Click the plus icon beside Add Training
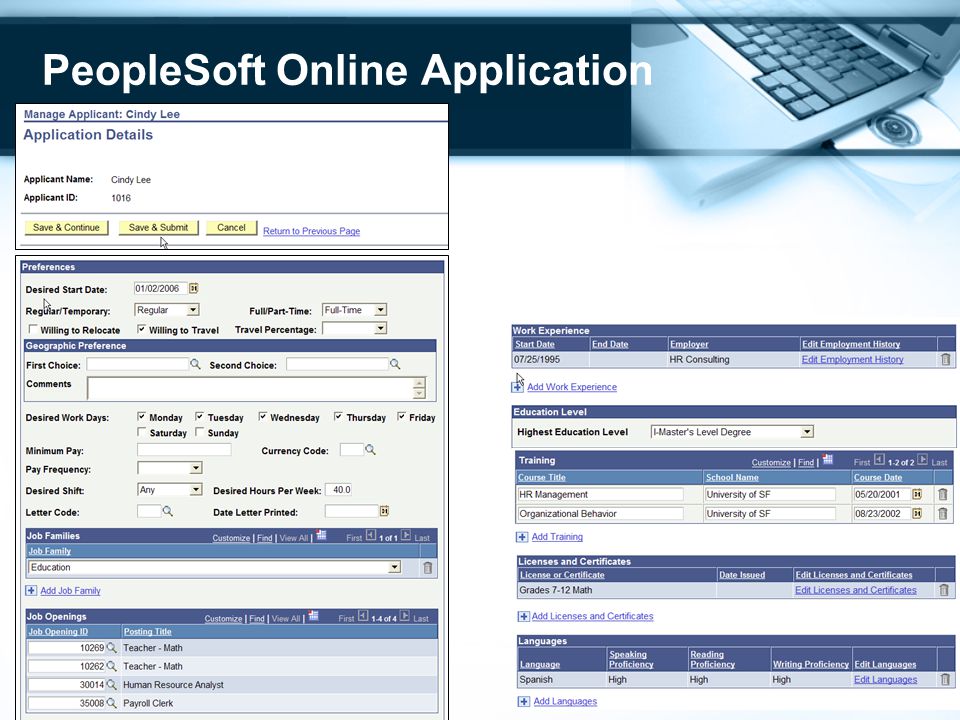This screenshot has width=960, height=720. [x=522, y=537]
